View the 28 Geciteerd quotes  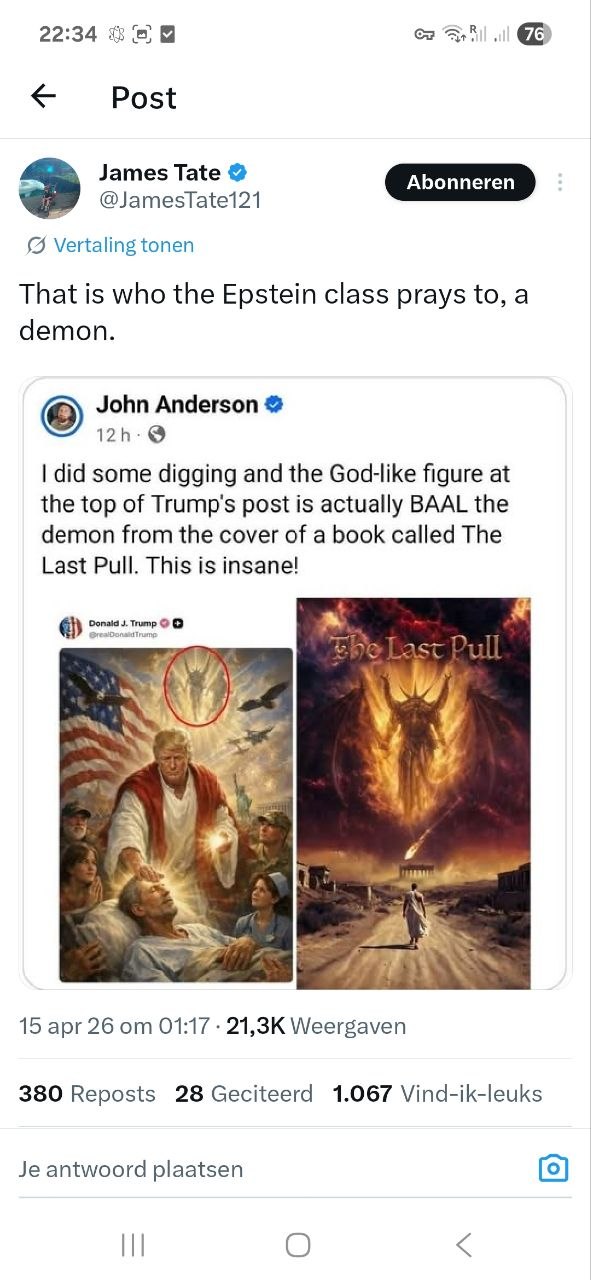coord(244,1094)
